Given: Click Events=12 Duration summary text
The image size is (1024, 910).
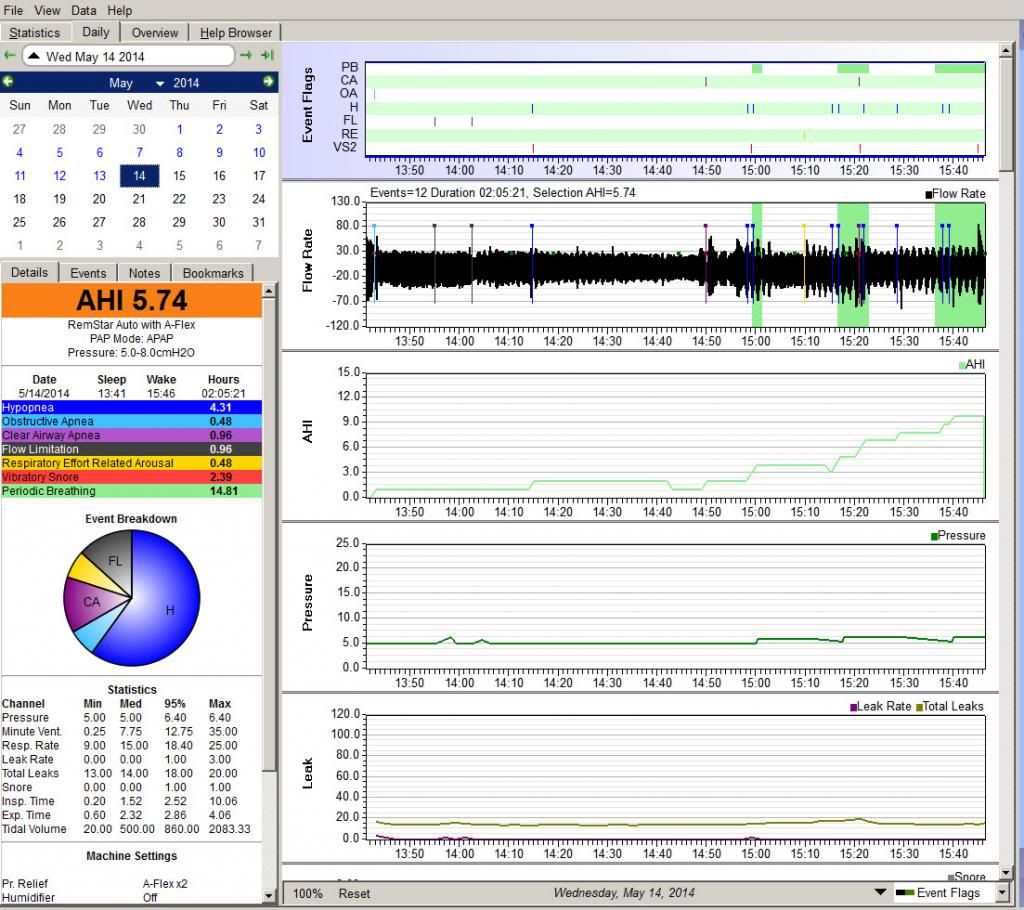Looking at the screenshot, I should click(x=502, y=193).
